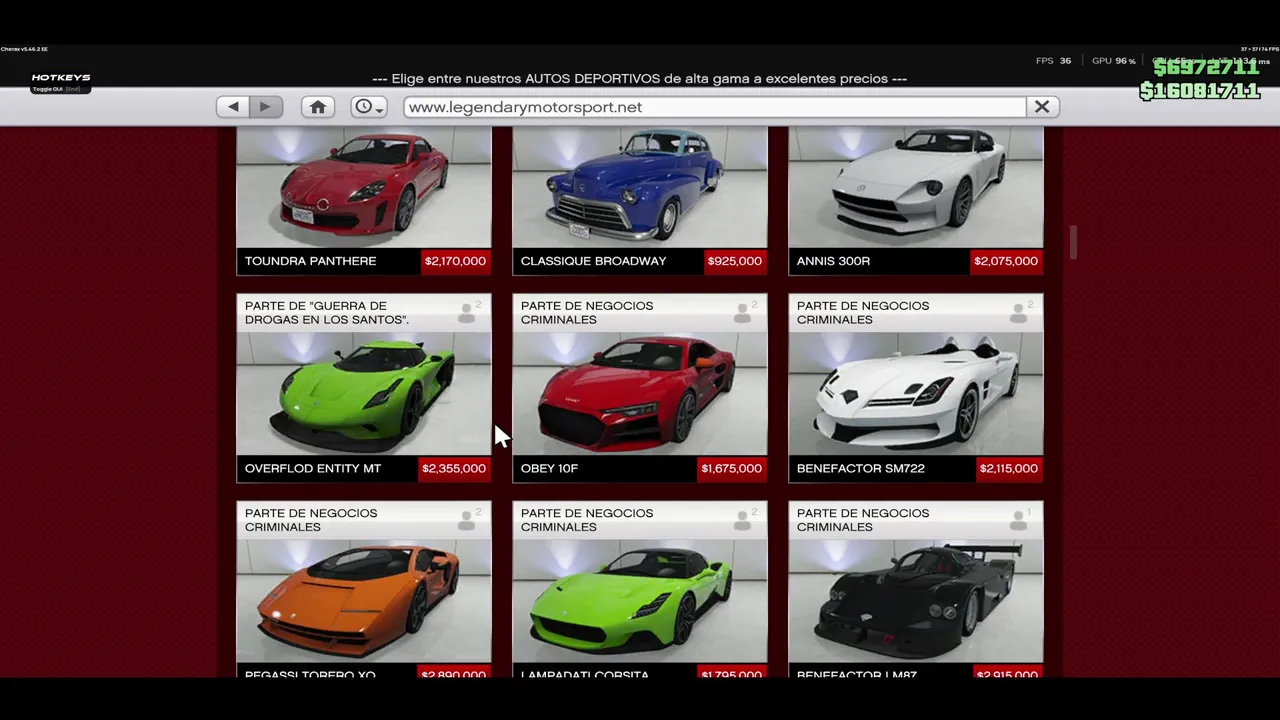Click seat-count icon on Benefactor LM87 card
The image size is (1280, 720).
click(x=1019, y=520)
